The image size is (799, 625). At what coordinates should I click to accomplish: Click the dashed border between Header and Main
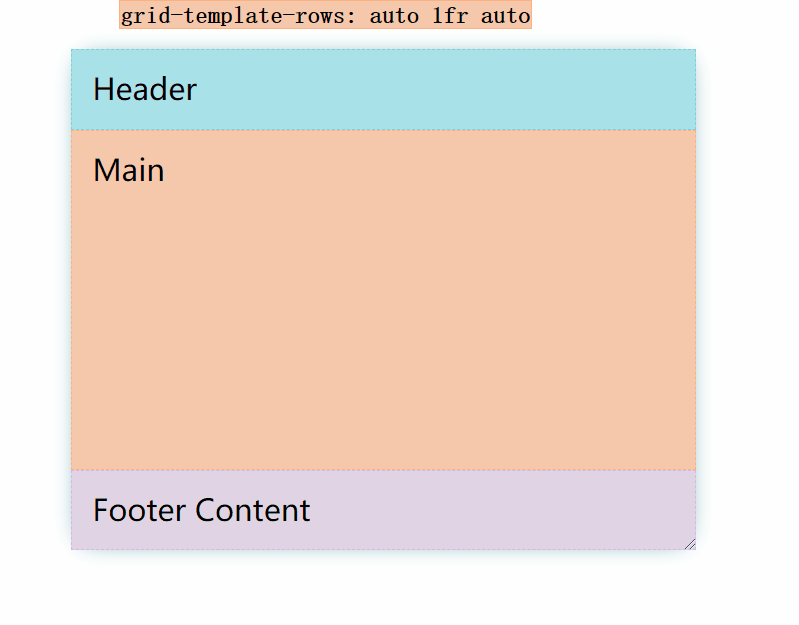coord(383,130)
